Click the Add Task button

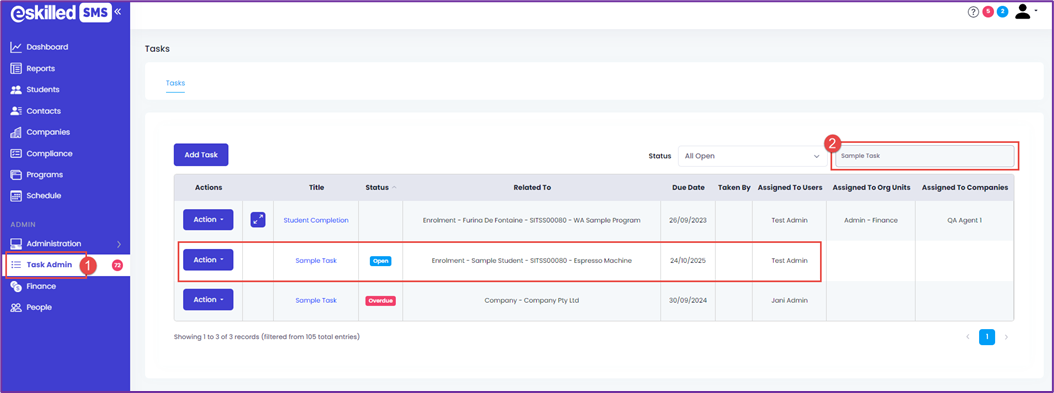pyautogui.click(x=201, y=155)
